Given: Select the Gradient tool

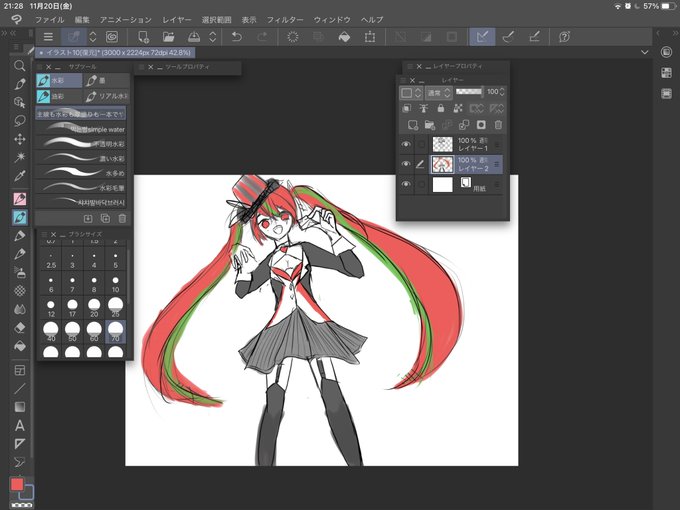Looking at the screenshot, I should point(20,407).
